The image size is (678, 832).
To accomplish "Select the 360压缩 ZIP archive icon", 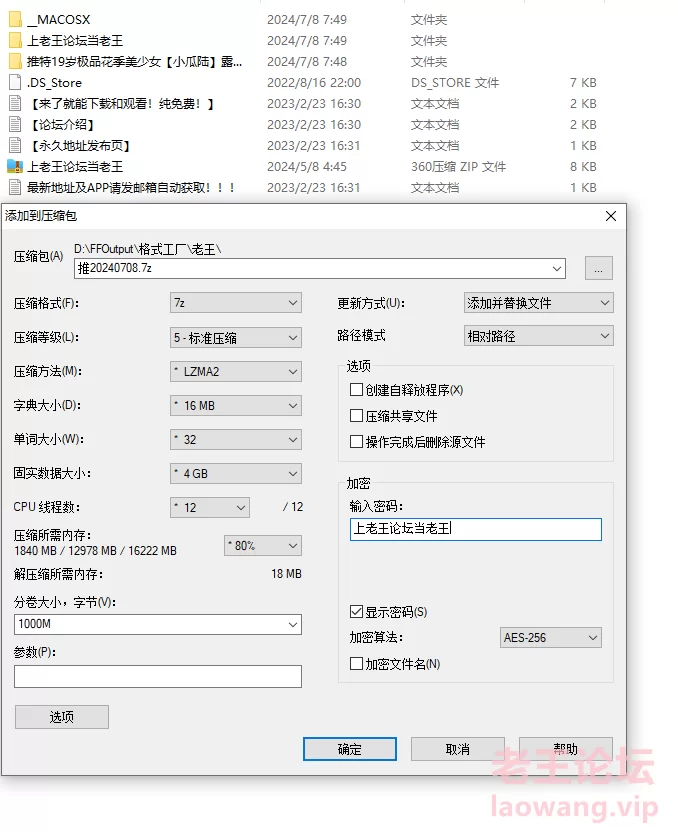I will coord(15,167).
